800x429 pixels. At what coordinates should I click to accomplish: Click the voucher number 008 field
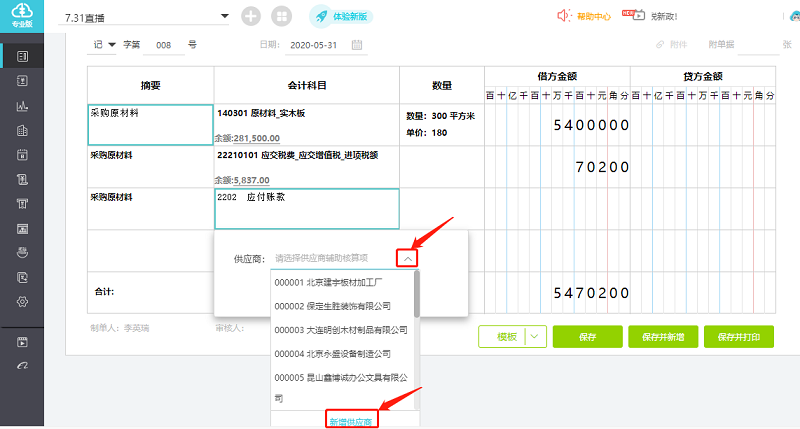pos(163,45)
